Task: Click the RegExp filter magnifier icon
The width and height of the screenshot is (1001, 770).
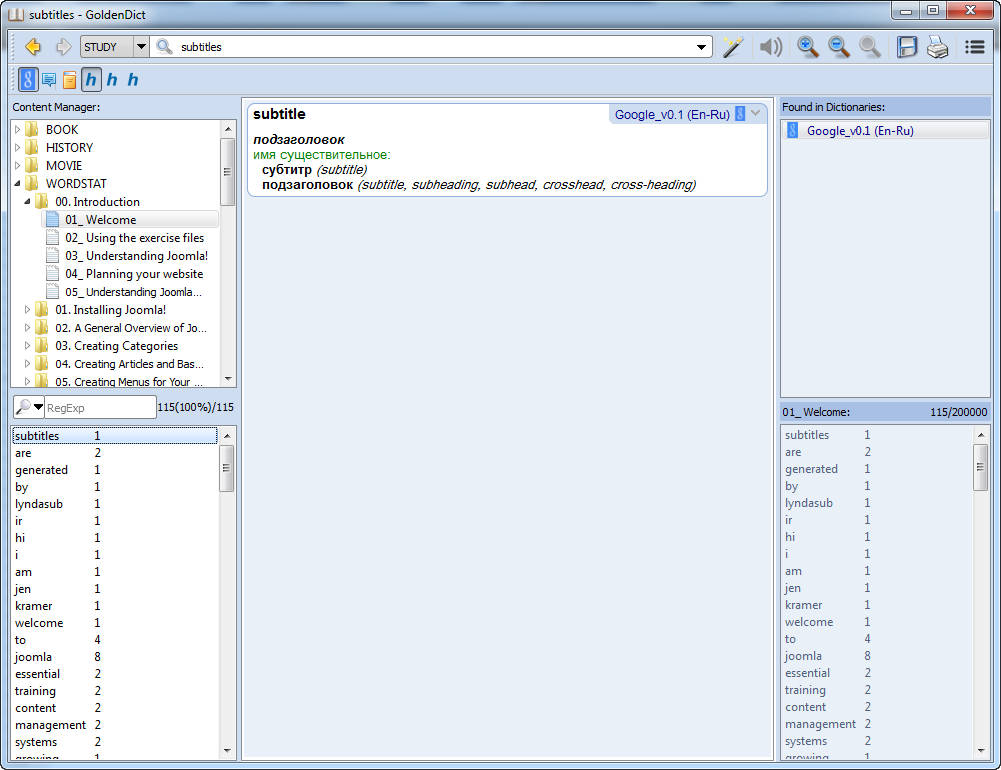Action: (x=23, y=407)
